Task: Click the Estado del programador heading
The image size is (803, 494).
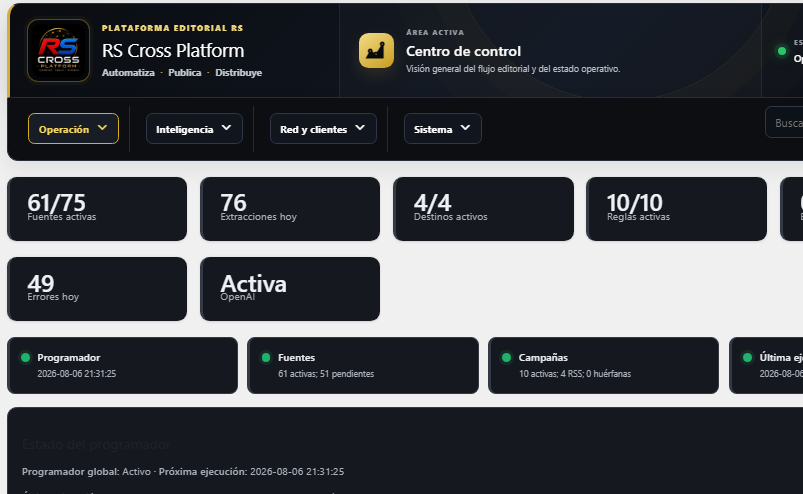Action: (x=96, y=444)
